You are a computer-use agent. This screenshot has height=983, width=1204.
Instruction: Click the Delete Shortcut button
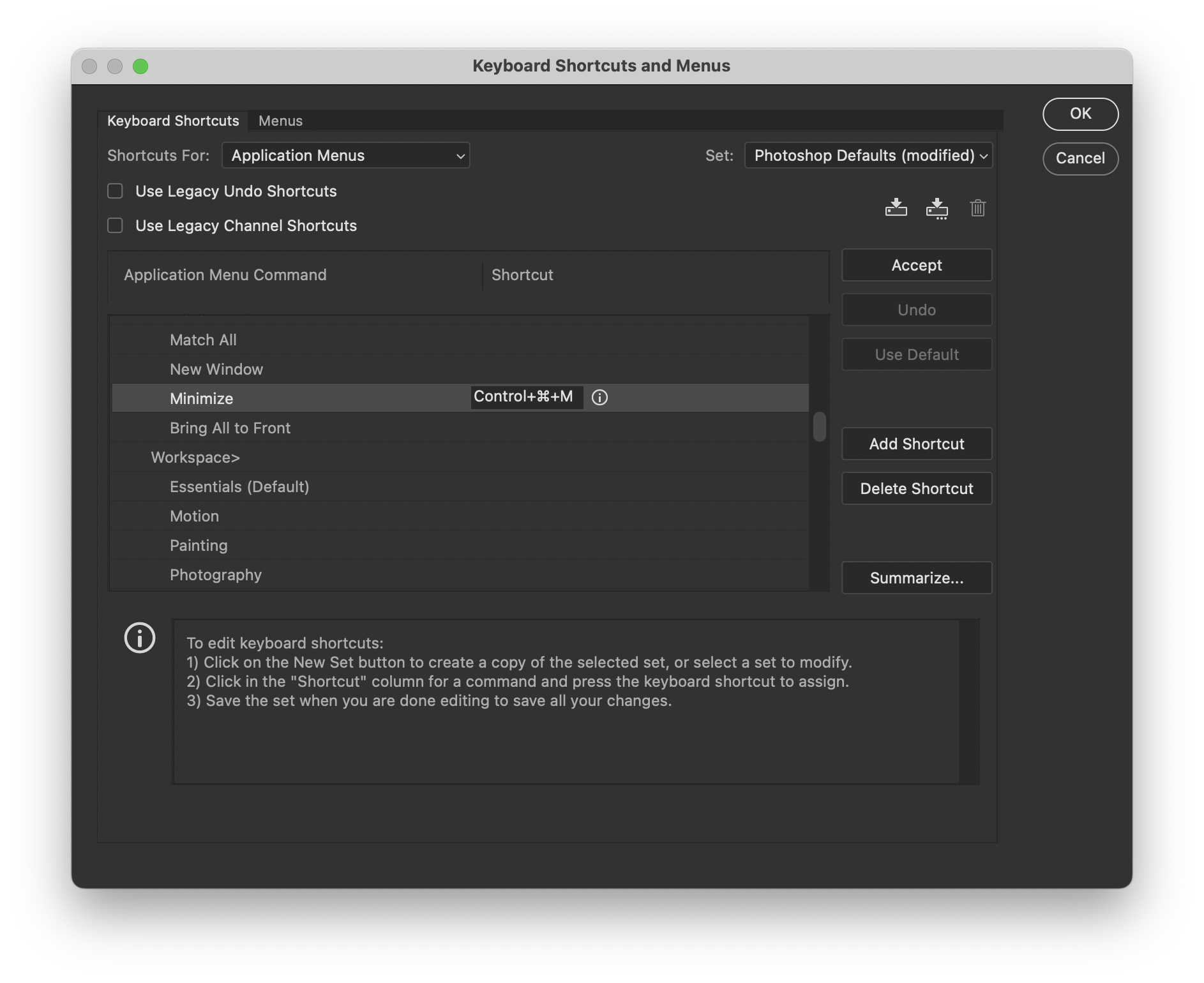coord(917,488)
